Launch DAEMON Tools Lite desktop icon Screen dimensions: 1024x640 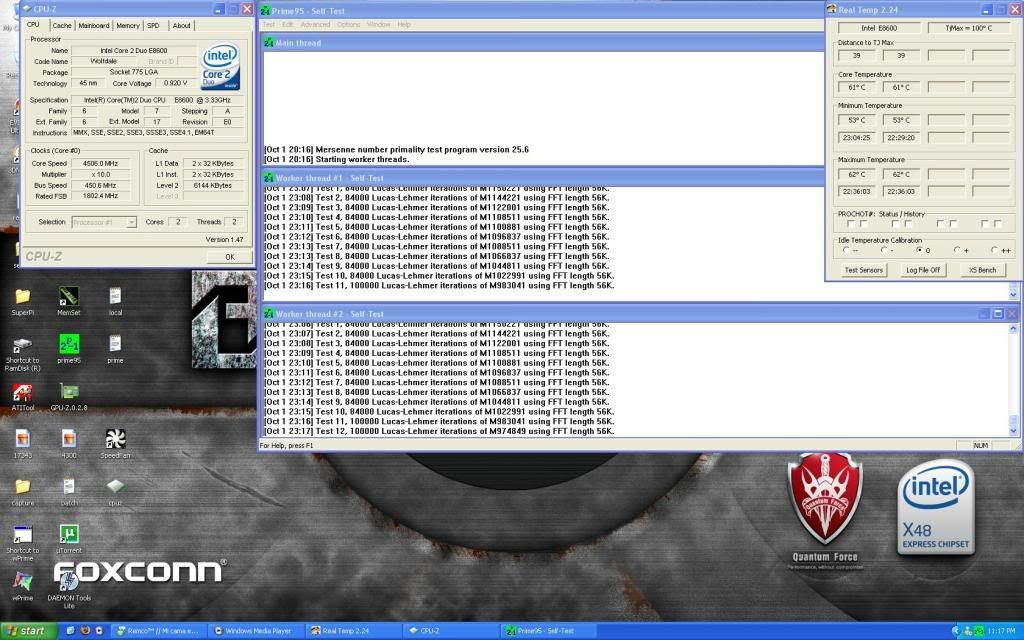69,581
